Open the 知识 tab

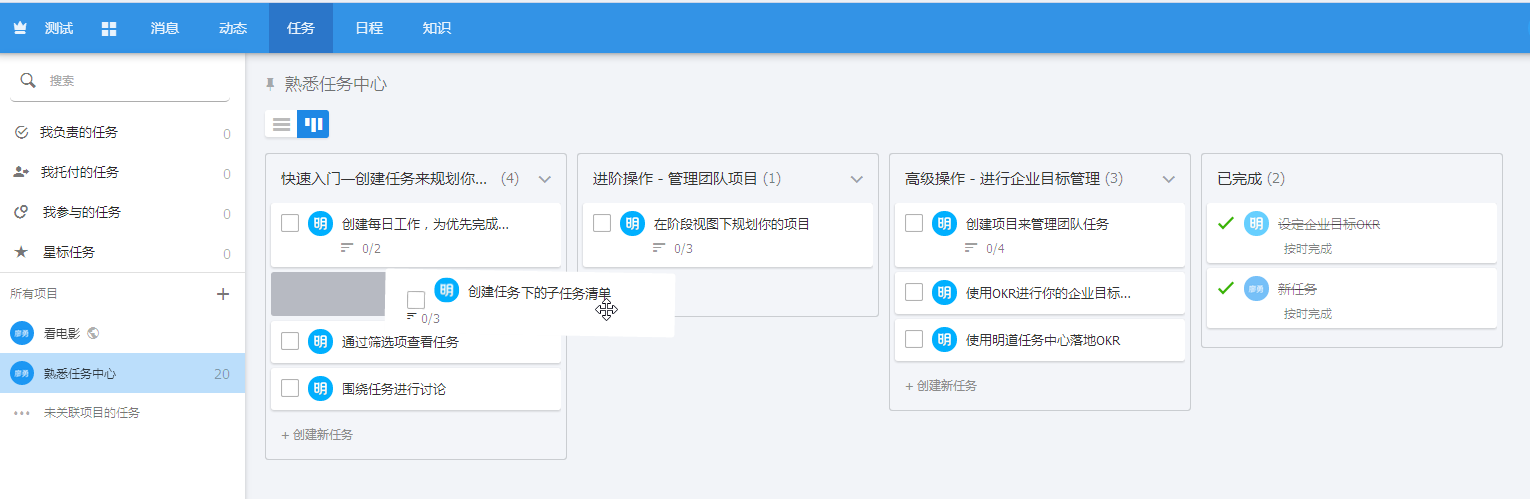tap(437, 28)
